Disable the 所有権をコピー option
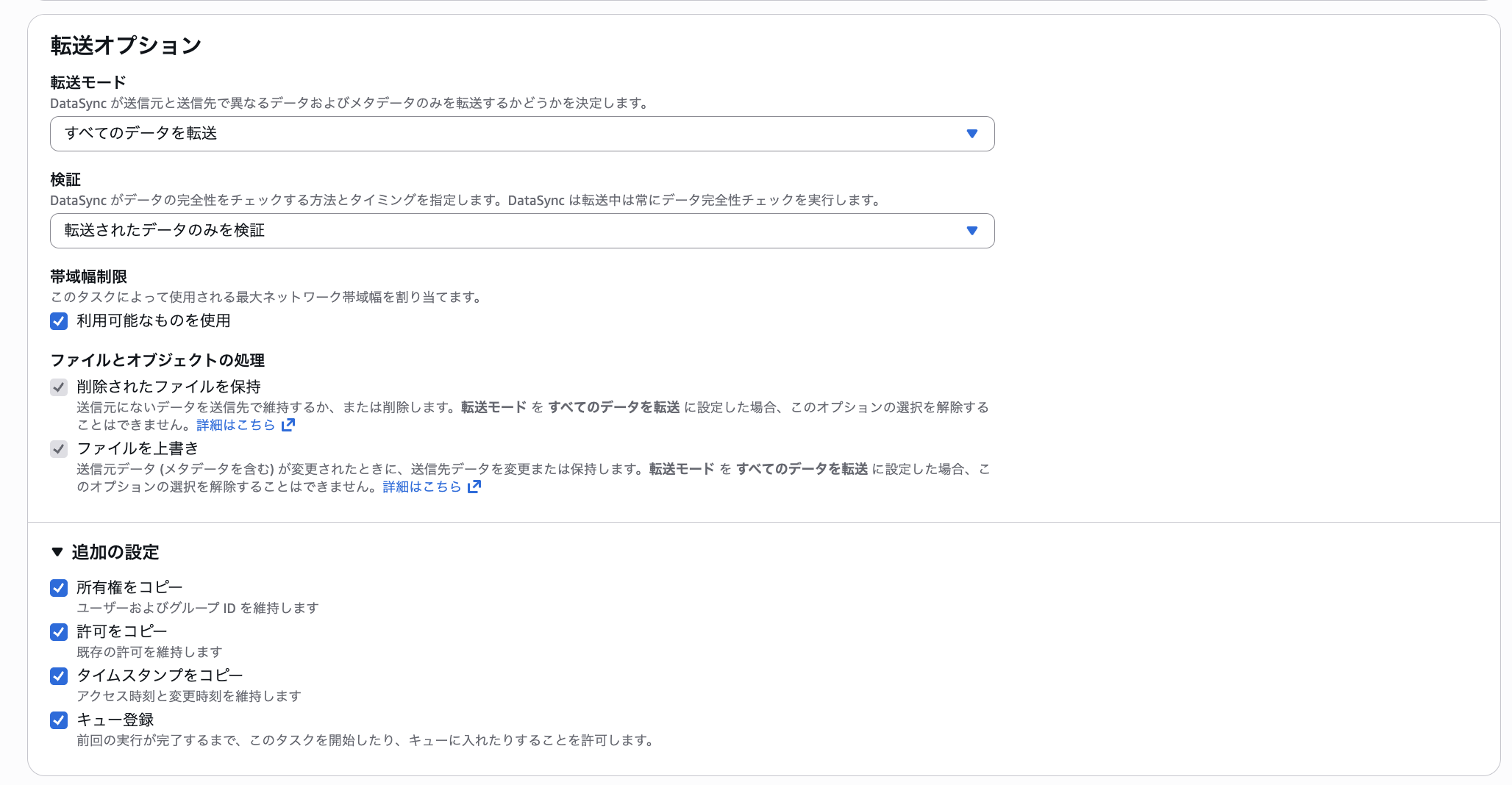Viewport: 1512px width, 785px height. click(x=58, y=587)
